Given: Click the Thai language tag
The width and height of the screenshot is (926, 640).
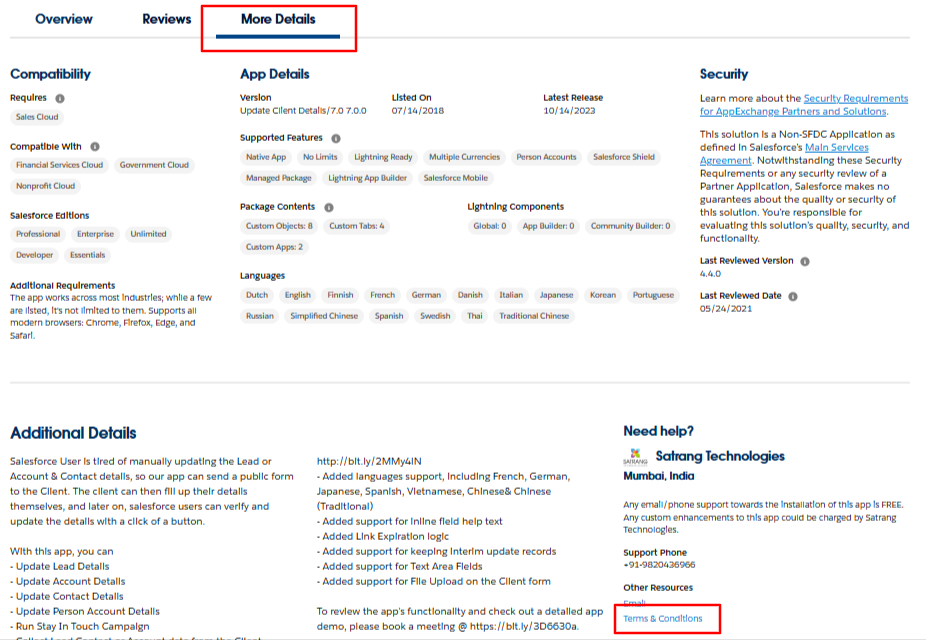Looking at the screenshot, I should (475, 316).
